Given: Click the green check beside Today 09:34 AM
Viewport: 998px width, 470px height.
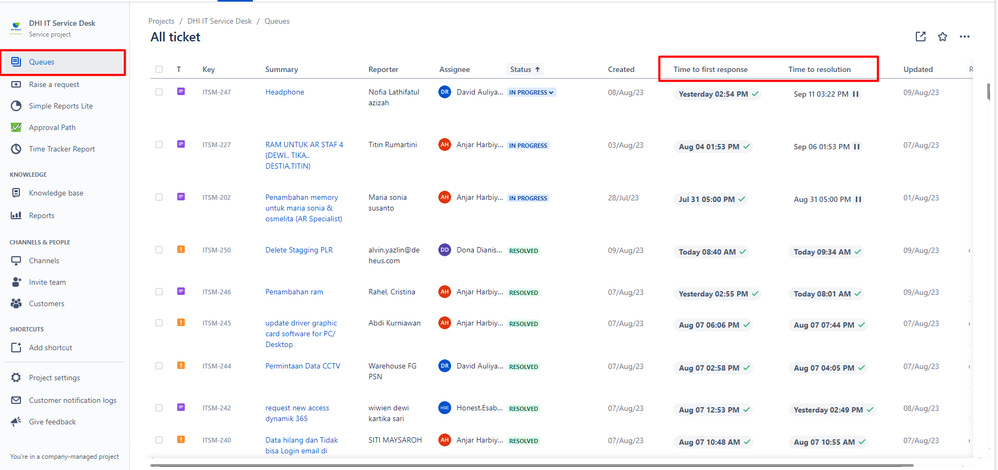Looking at the screenshot, I should pos(858,252).
